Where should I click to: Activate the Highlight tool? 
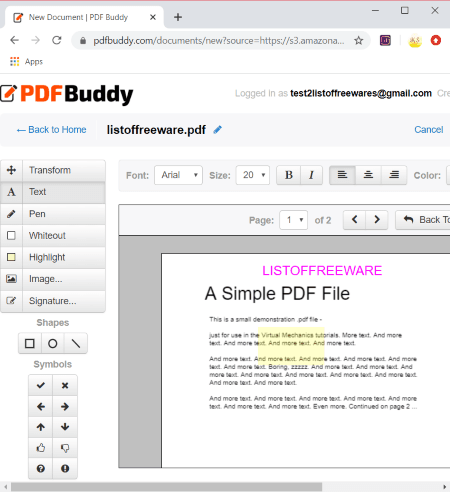point(53,257)
